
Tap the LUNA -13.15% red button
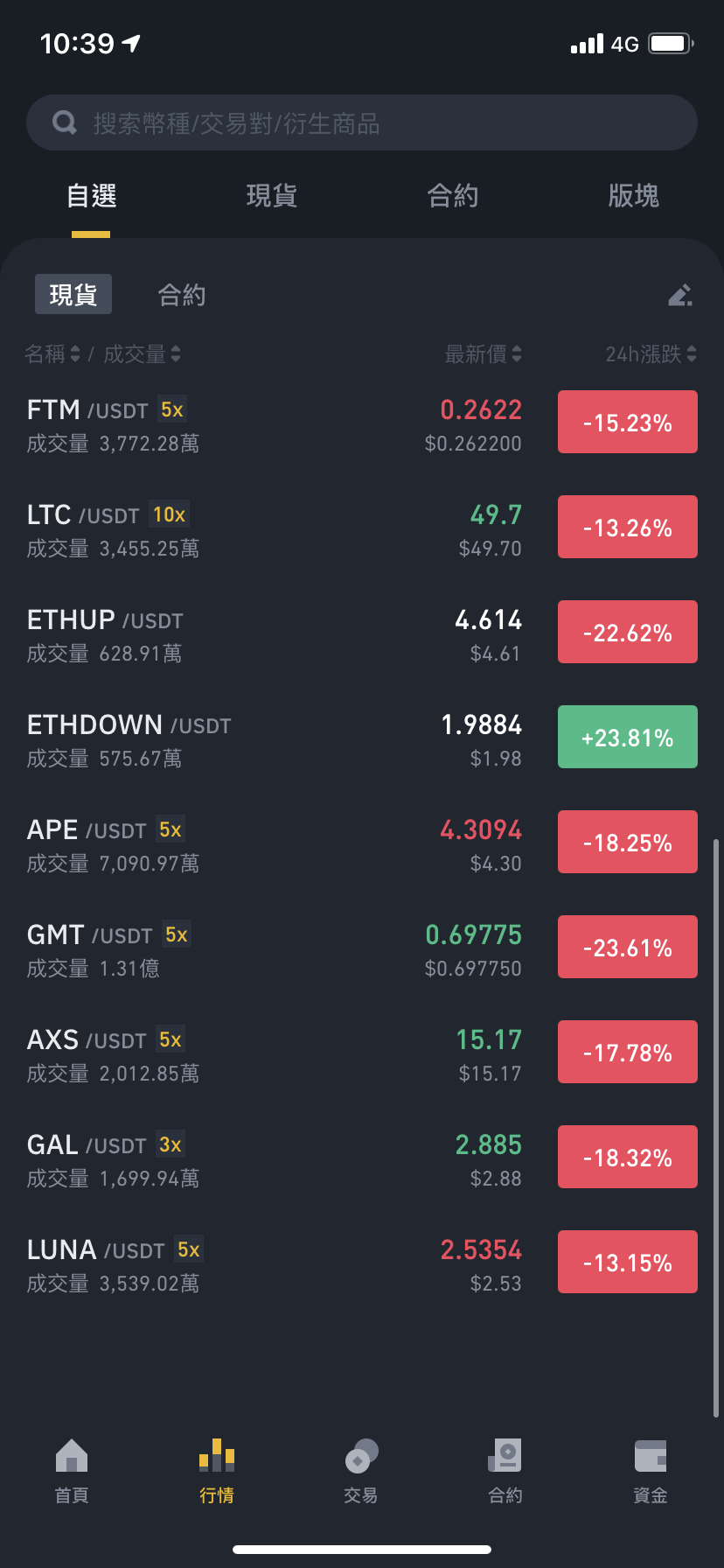click(628, 1262)
